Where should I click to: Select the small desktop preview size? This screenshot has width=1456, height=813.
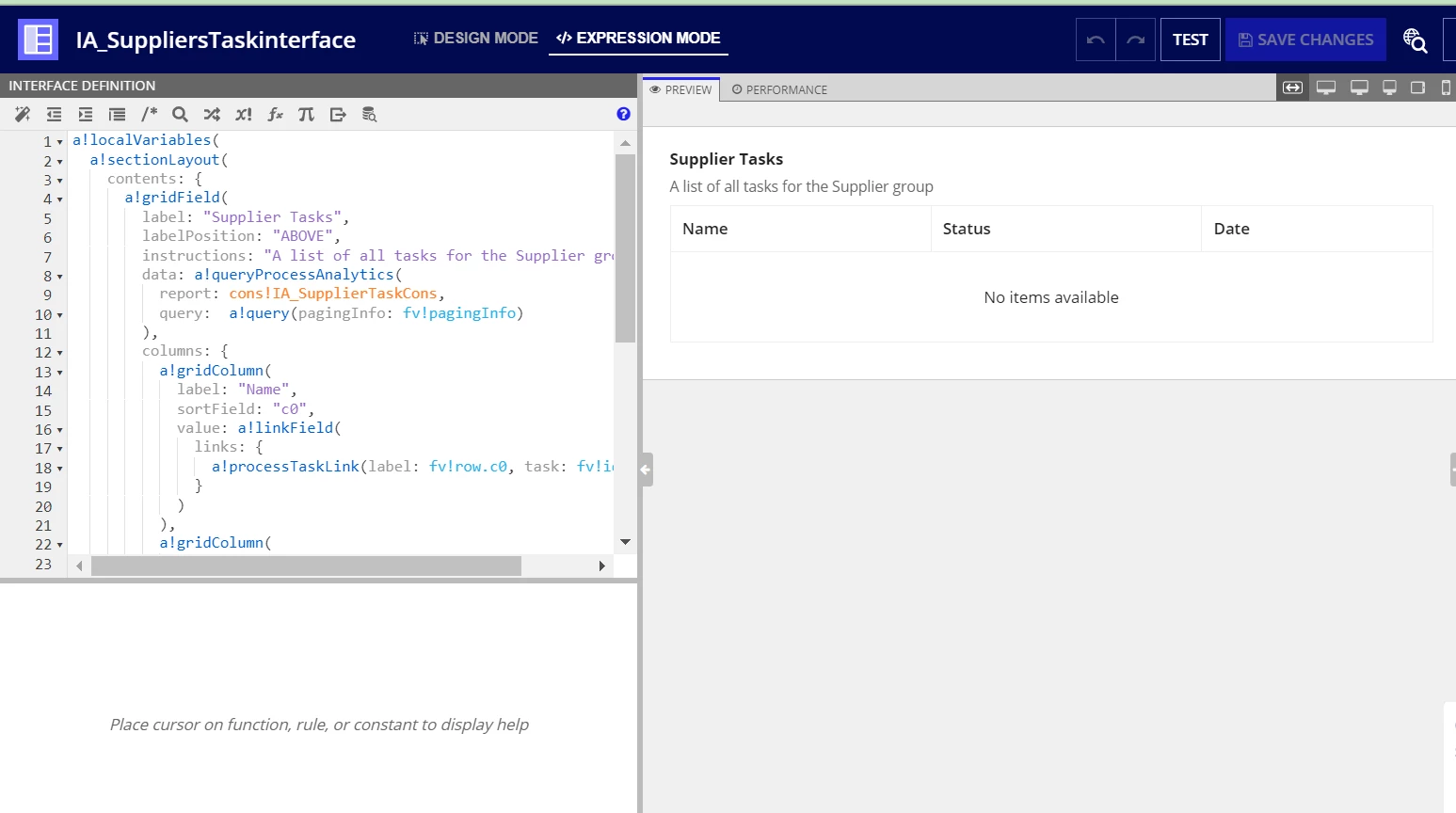click(1389, 88)
